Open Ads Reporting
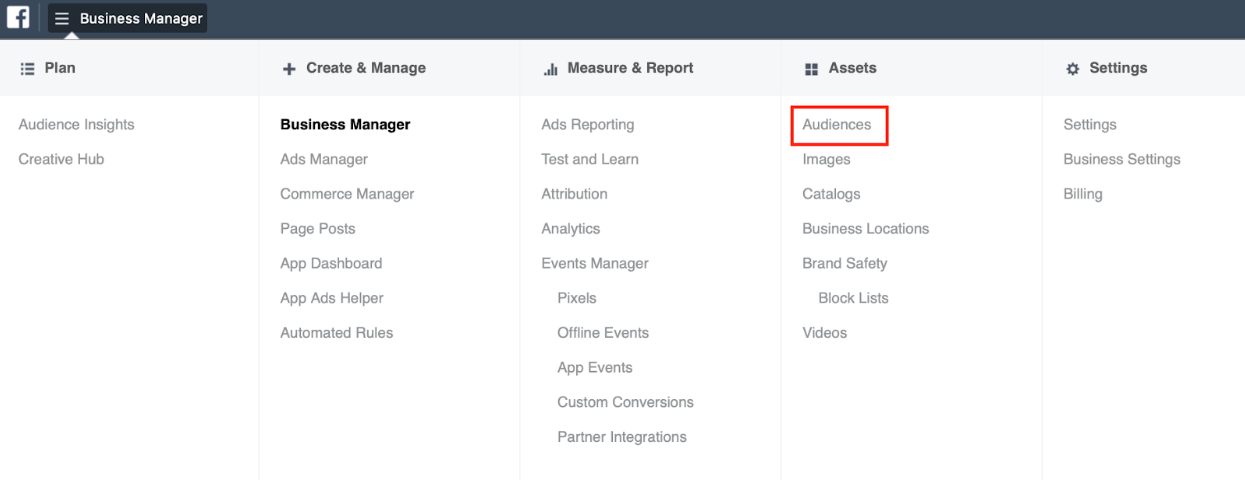The image size is (1245, 493). (x=588, y=125)
